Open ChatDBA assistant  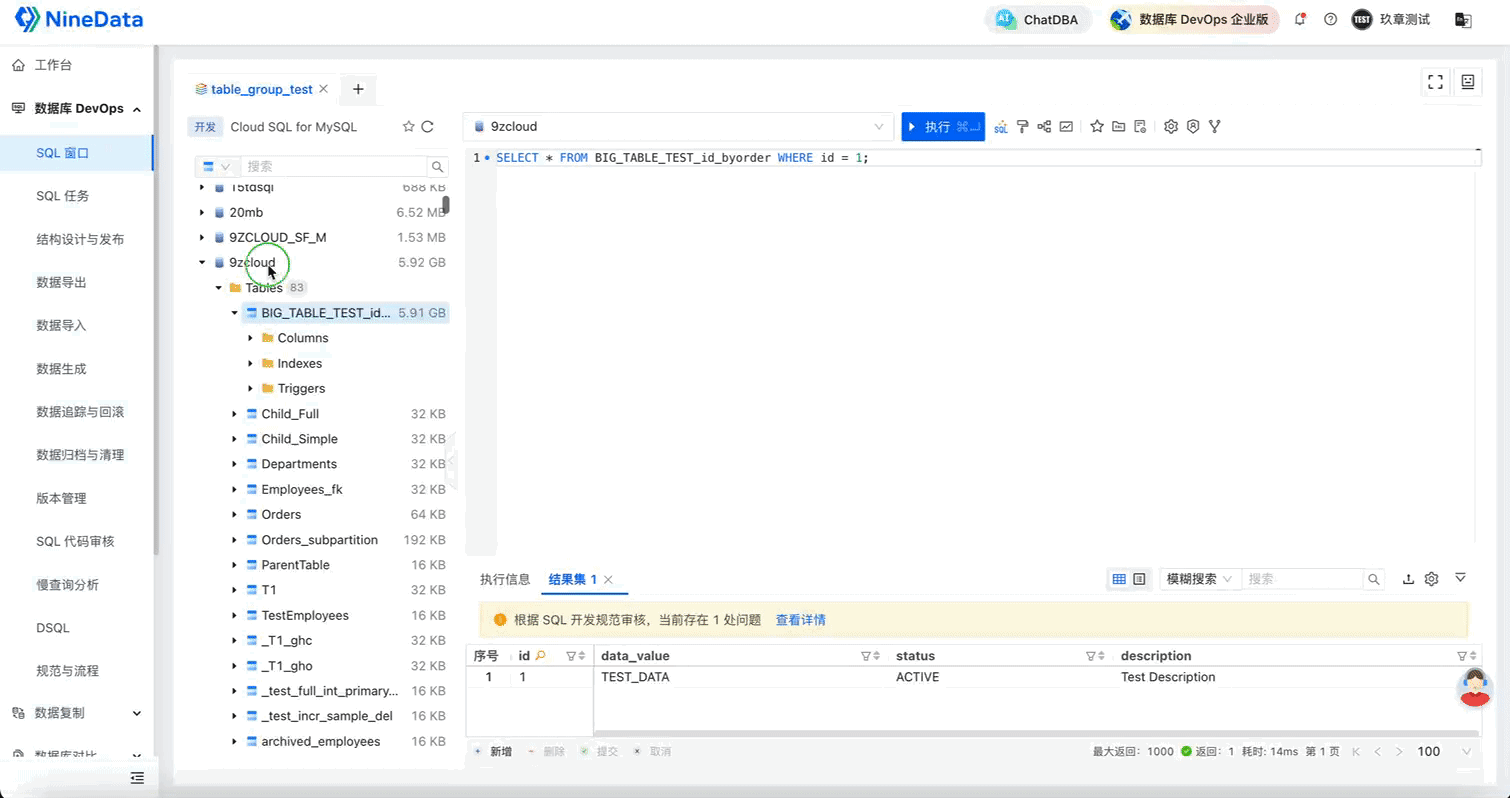[1037, 19]
